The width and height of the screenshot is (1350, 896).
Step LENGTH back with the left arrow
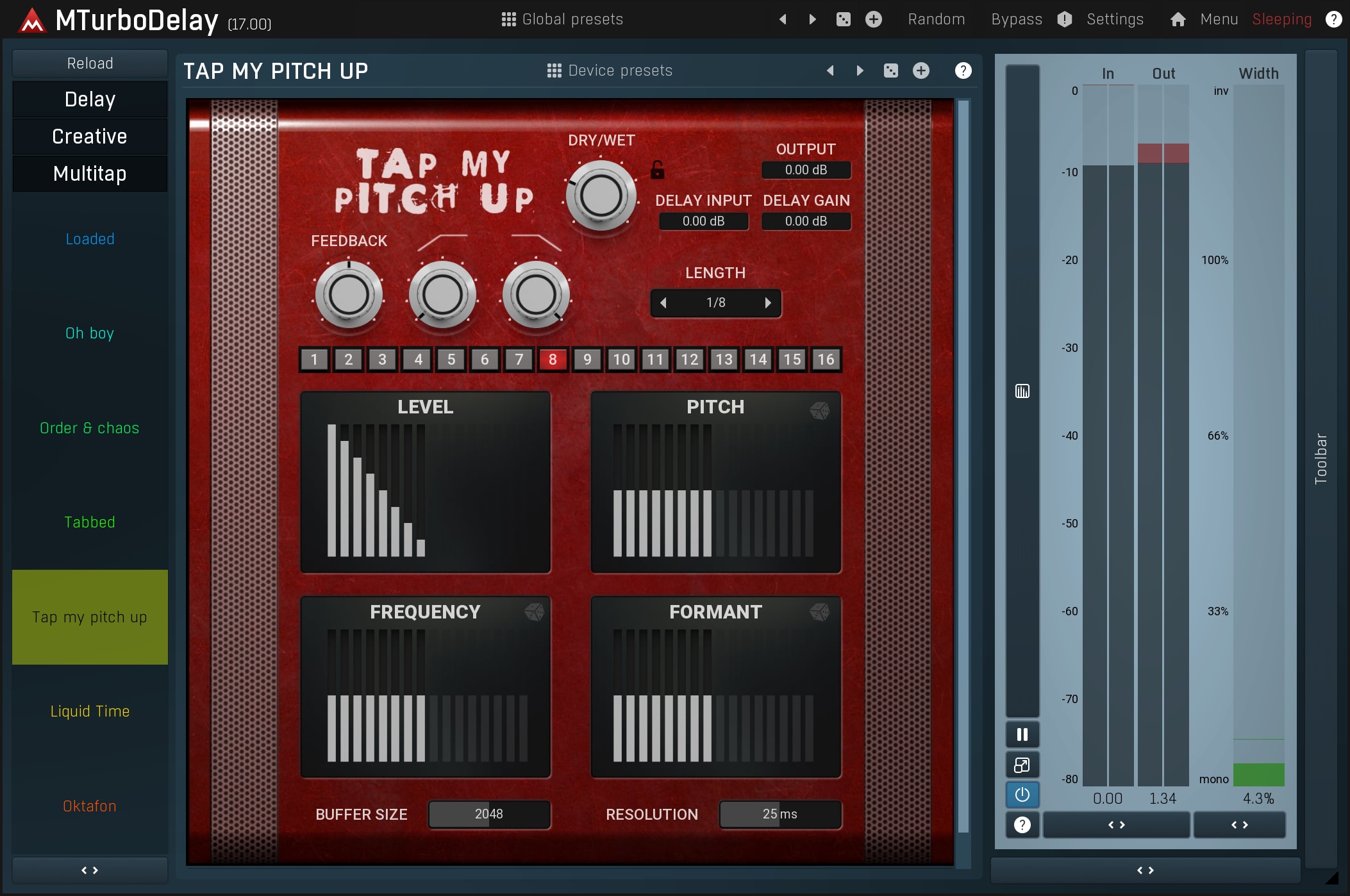click(x=664, y=303)
